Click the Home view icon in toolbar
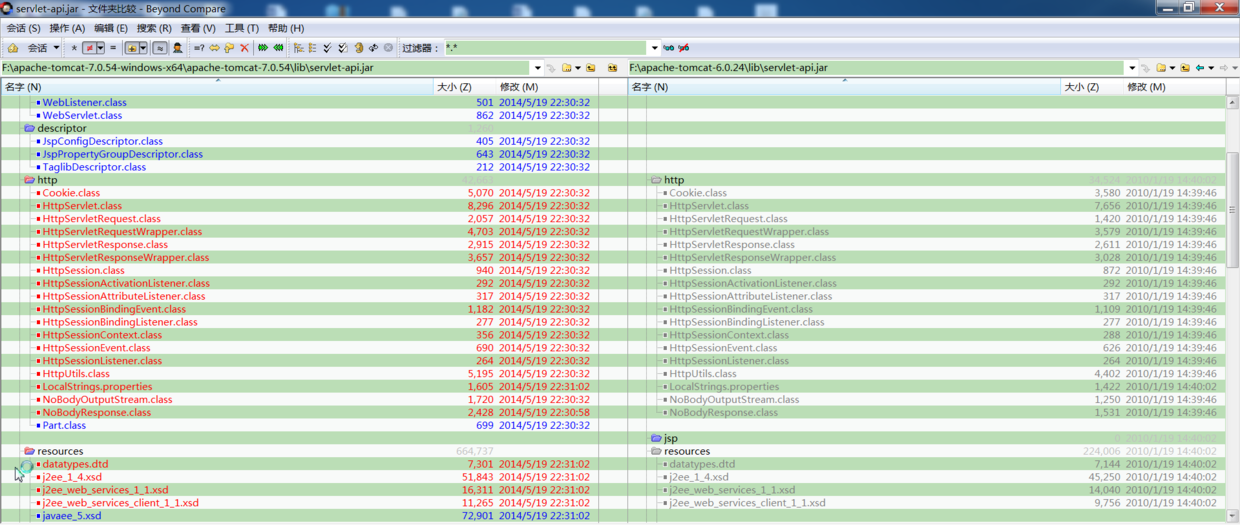 pos(12,47)
